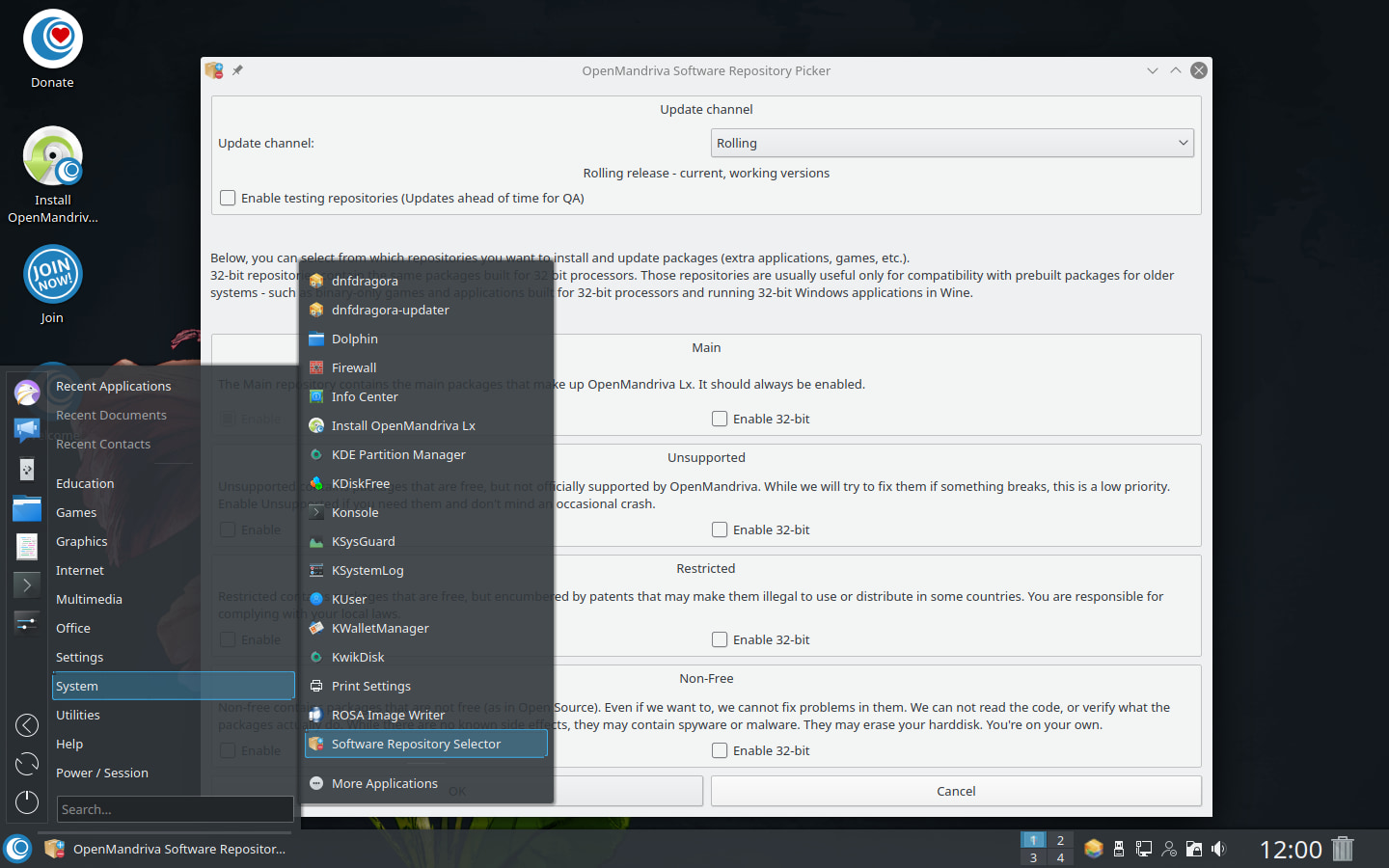Open Info Center from System submenu
The height and width of the screenshot is (868, 1389).
pos(426,396)
